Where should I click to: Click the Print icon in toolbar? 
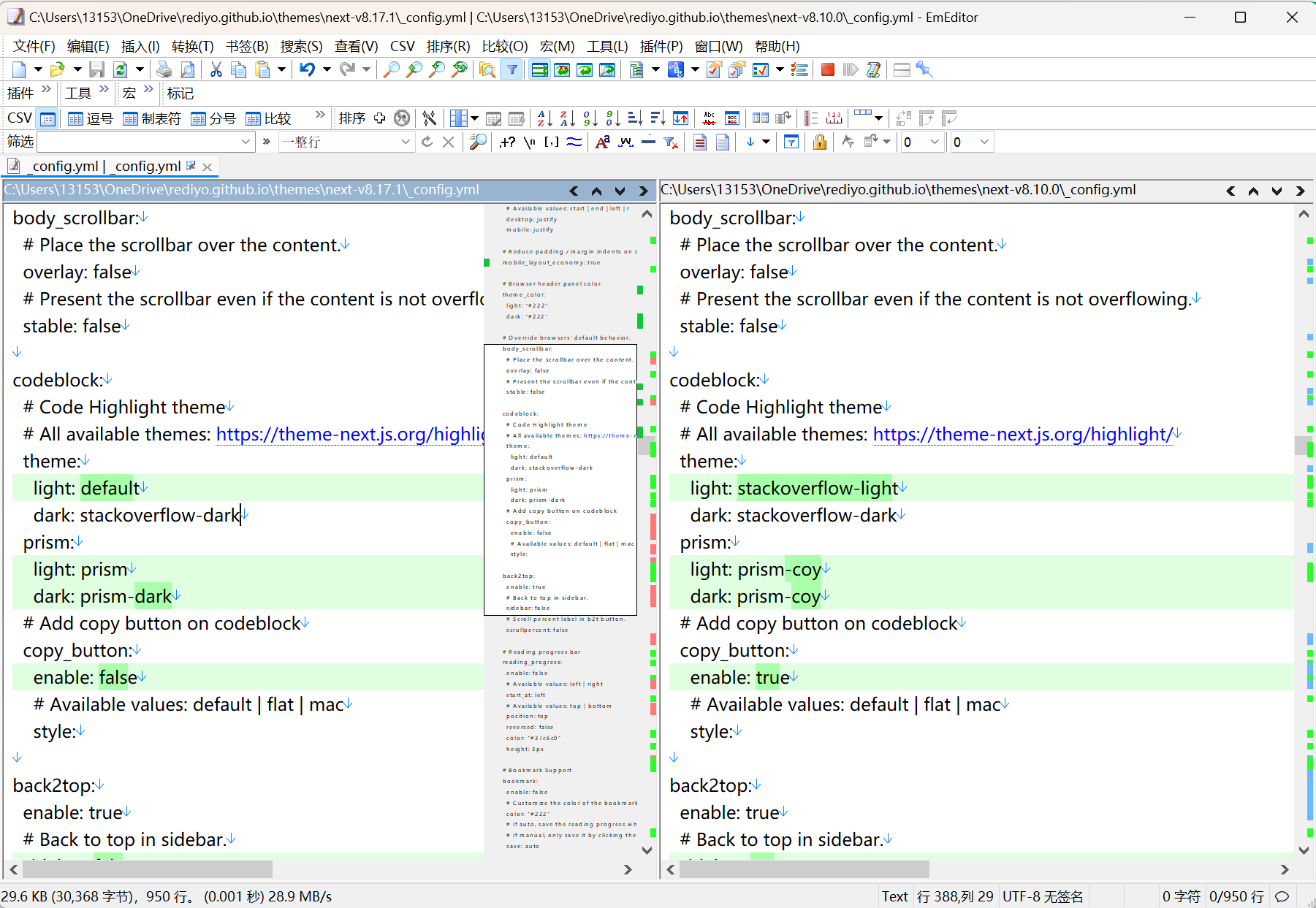coord(164,69)
